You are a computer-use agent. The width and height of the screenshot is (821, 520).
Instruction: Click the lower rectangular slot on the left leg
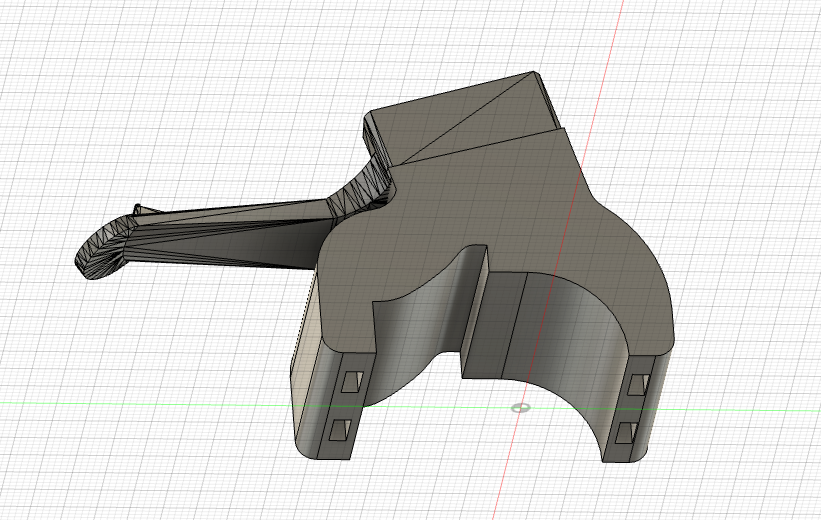coord(340,429)
